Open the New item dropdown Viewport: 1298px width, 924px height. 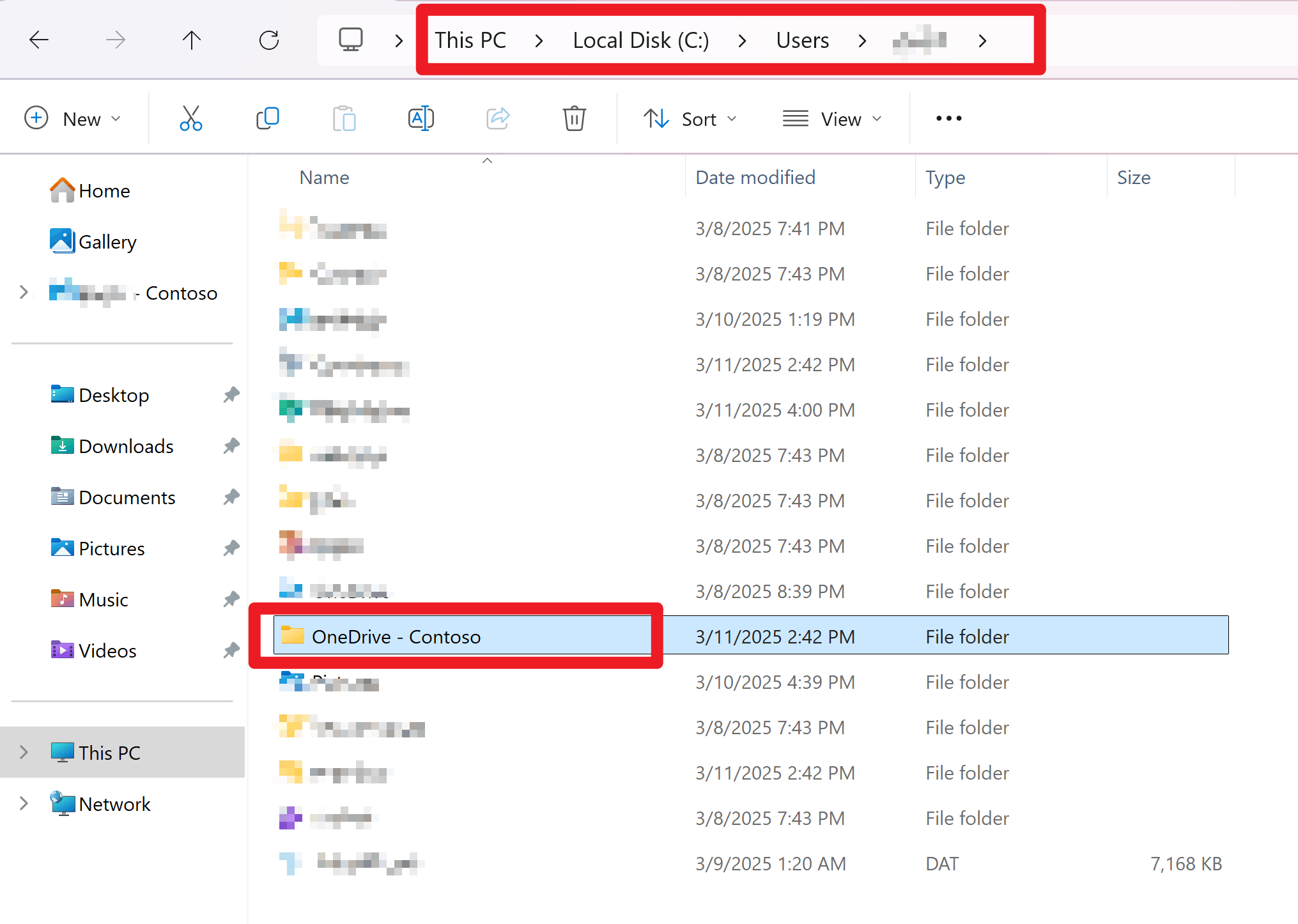click(x=72, y=118)
